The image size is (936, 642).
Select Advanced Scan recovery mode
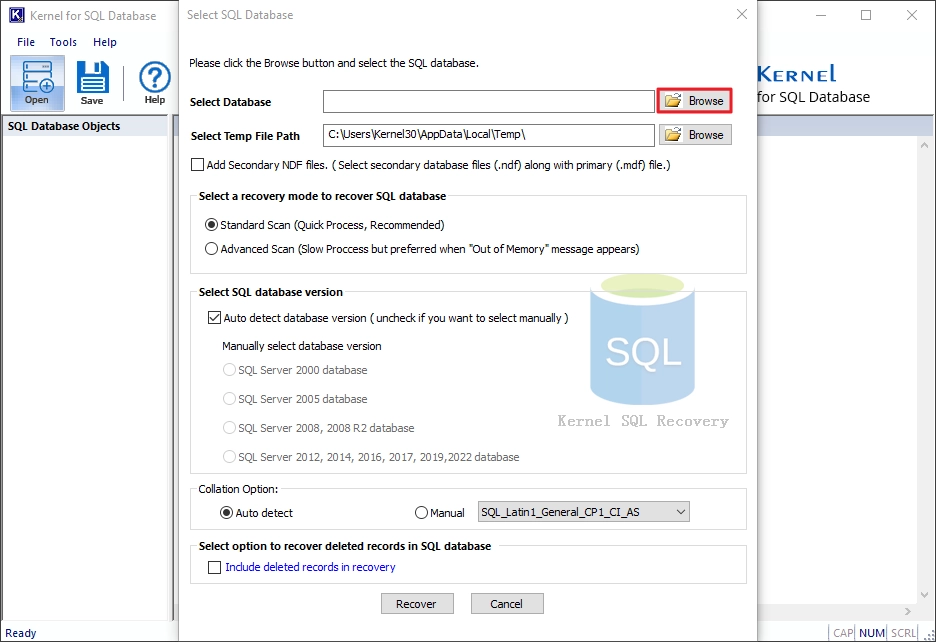[x=211, y=249]
